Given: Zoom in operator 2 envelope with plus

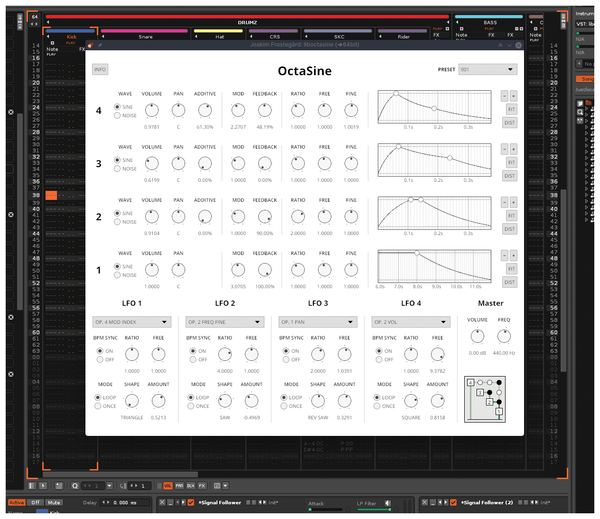Looking at the screenshot, I should coord(513,202).
